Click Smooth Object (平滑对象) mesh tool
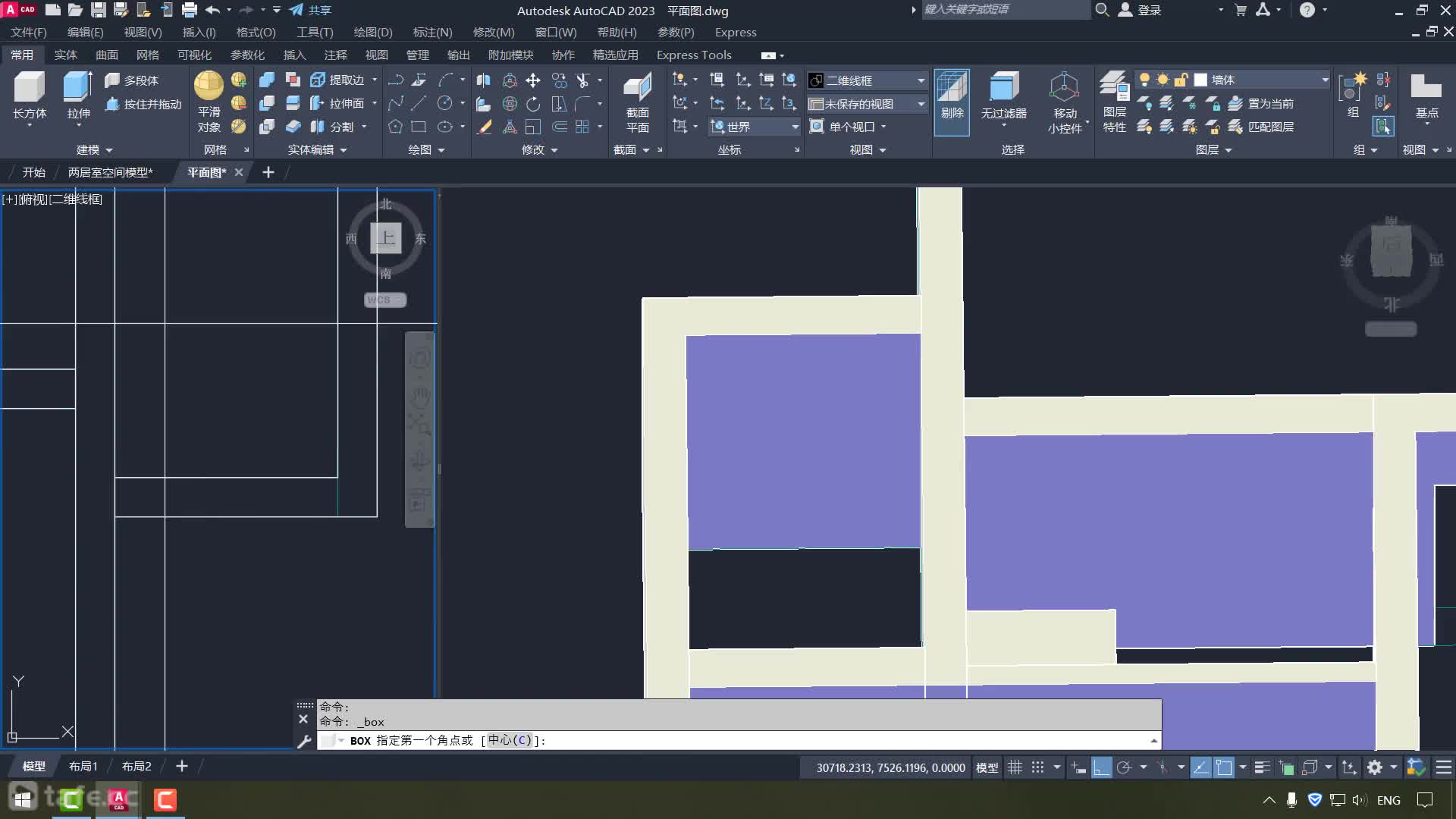Screen dimensions: 1456x819 (209, 102)
